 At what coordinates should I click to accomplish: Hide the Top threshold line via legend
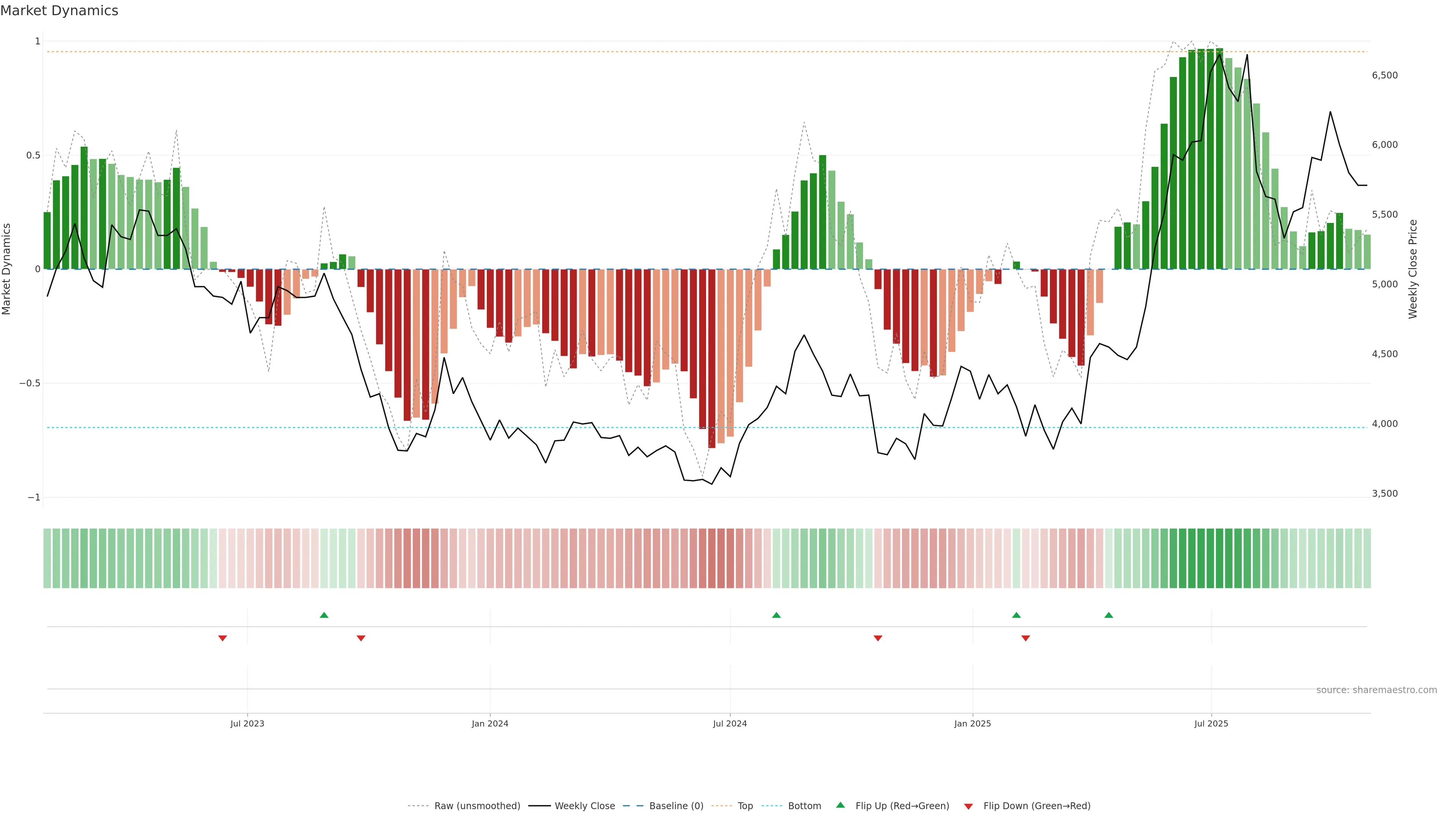click(745, 806)
